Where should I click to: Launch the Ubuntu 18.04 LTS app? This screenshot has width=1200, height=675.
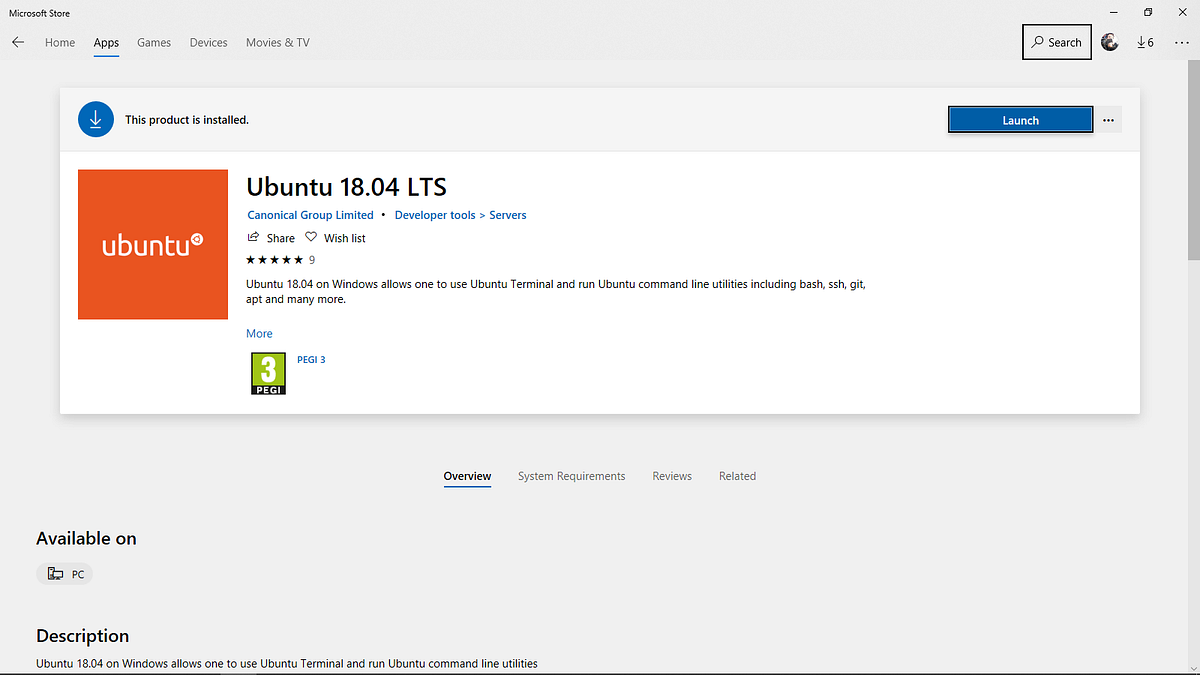[x=1020, y=119]
